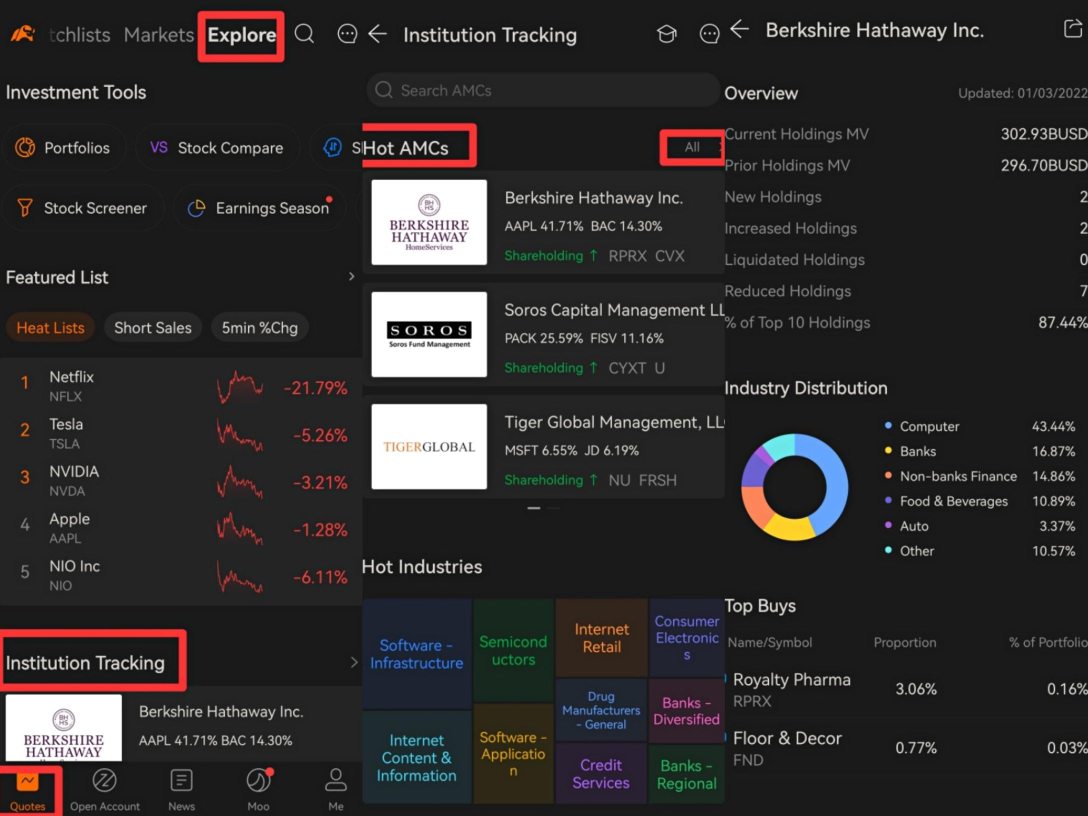Open Berkshire Hathaway card under Hot AMCs

(x=543, y=223)
